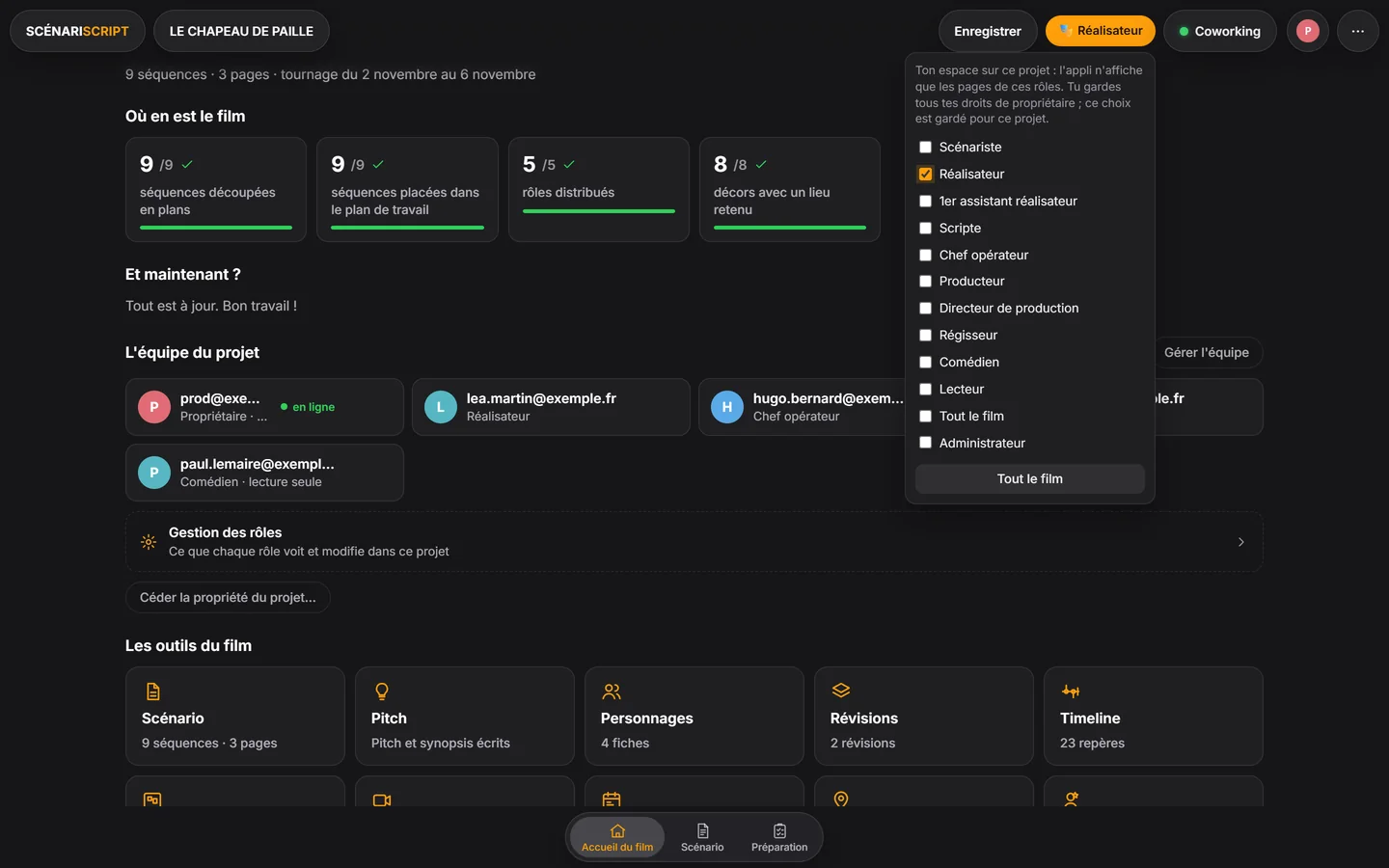Enable the Comédien role checkbox
Image resolution: width=1389 pixels, height=868 pixels.
click(925, 363)
